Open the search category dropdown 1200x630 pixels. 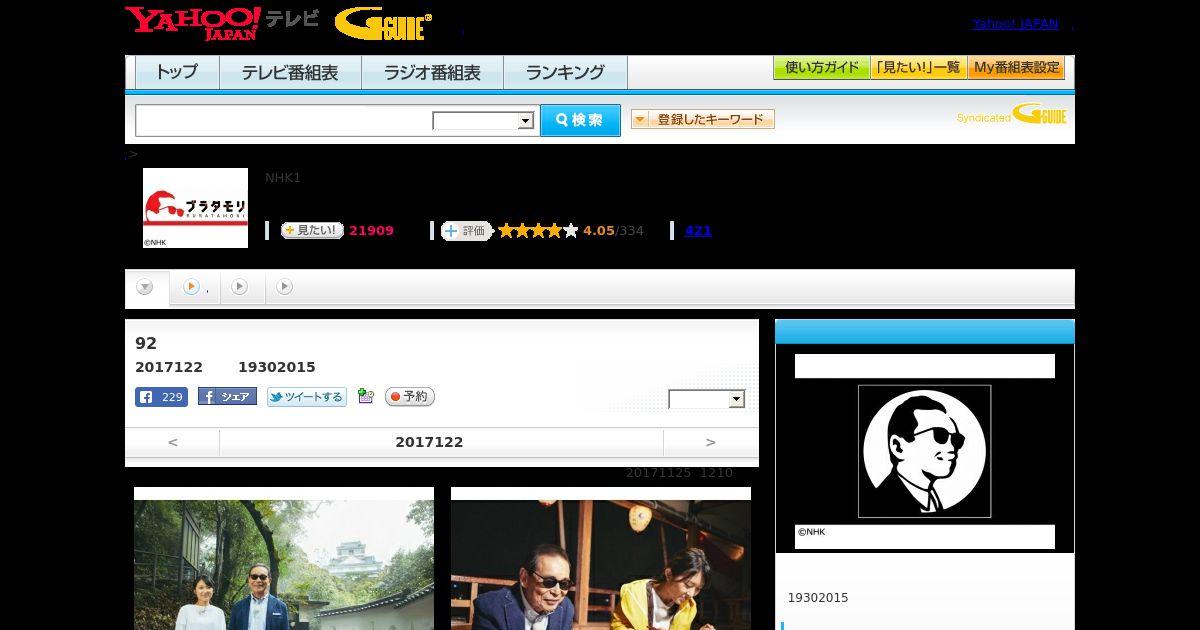tap(484, 121)
